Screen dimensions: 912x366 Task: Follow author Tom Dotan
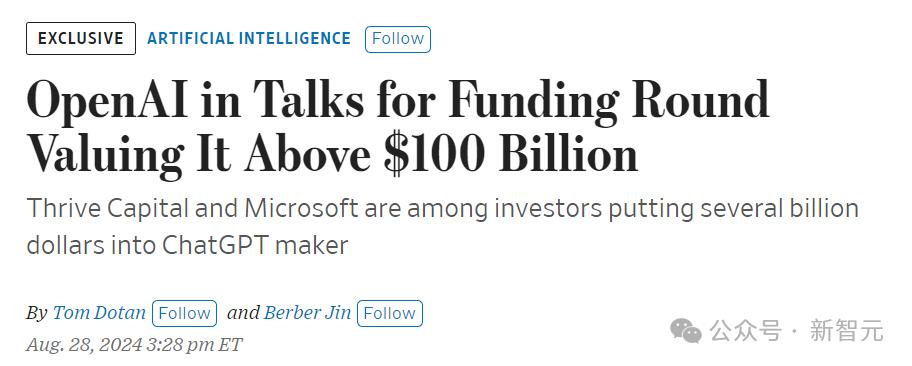pos(184,313)
